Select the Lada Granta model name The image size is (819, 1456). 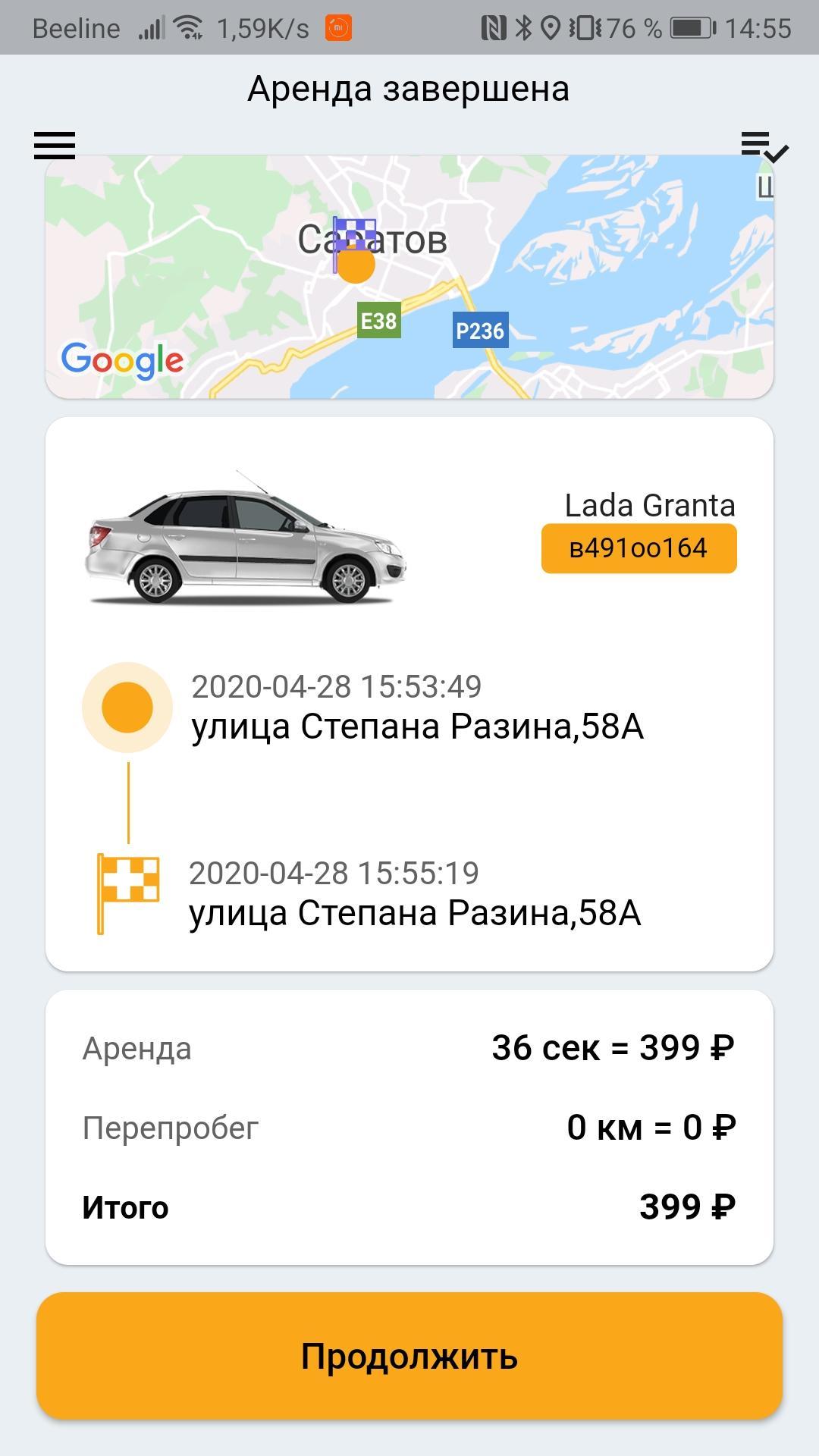tap(650, 505)
